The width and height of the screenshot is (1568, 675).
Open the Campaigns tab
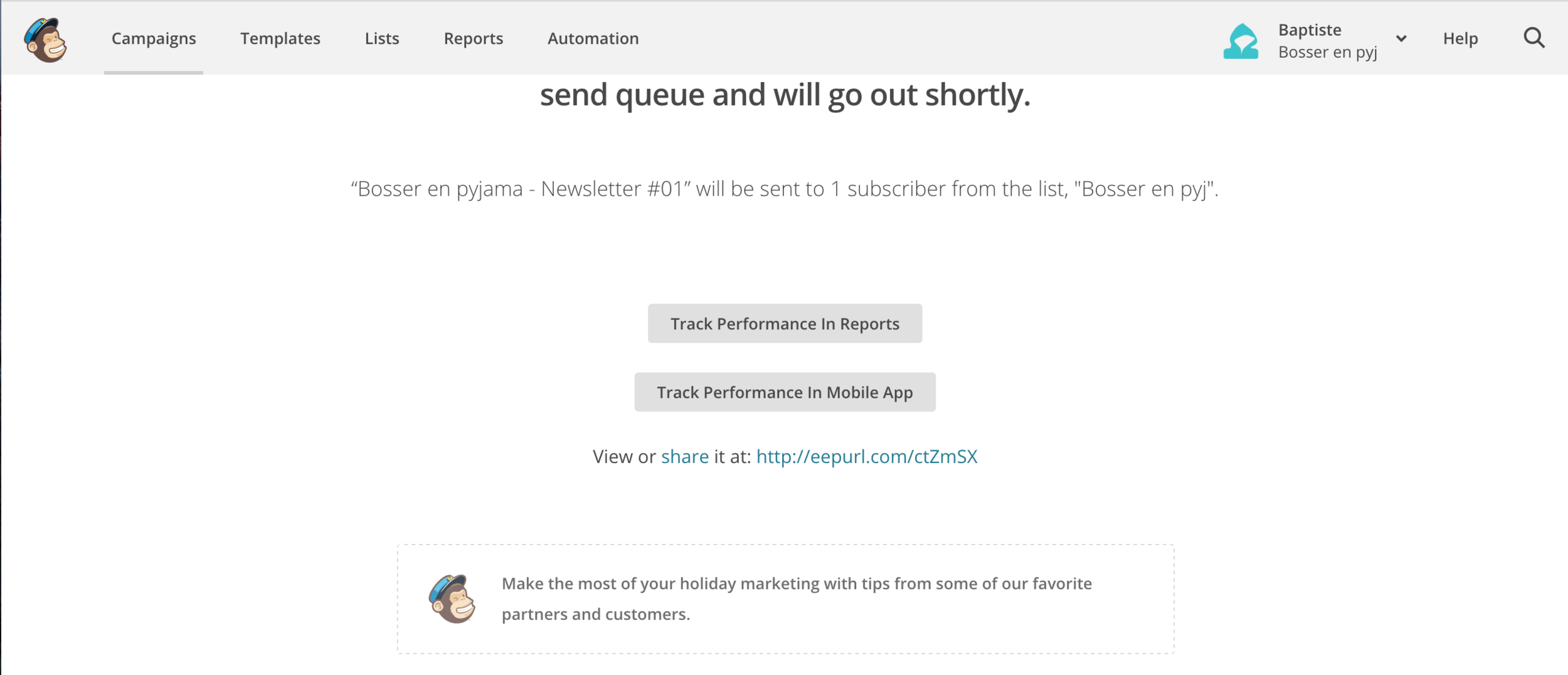click(x=154, y=38)
